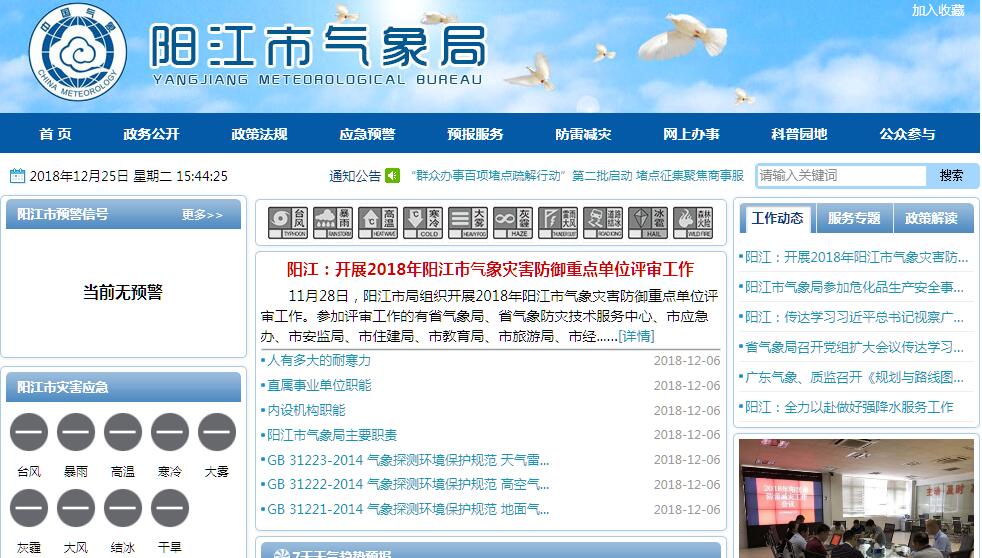Viewport: 982px width, 558px height.
Task: Open the article 阳江市气象局主要职责
Action: (x=332, y=435)
